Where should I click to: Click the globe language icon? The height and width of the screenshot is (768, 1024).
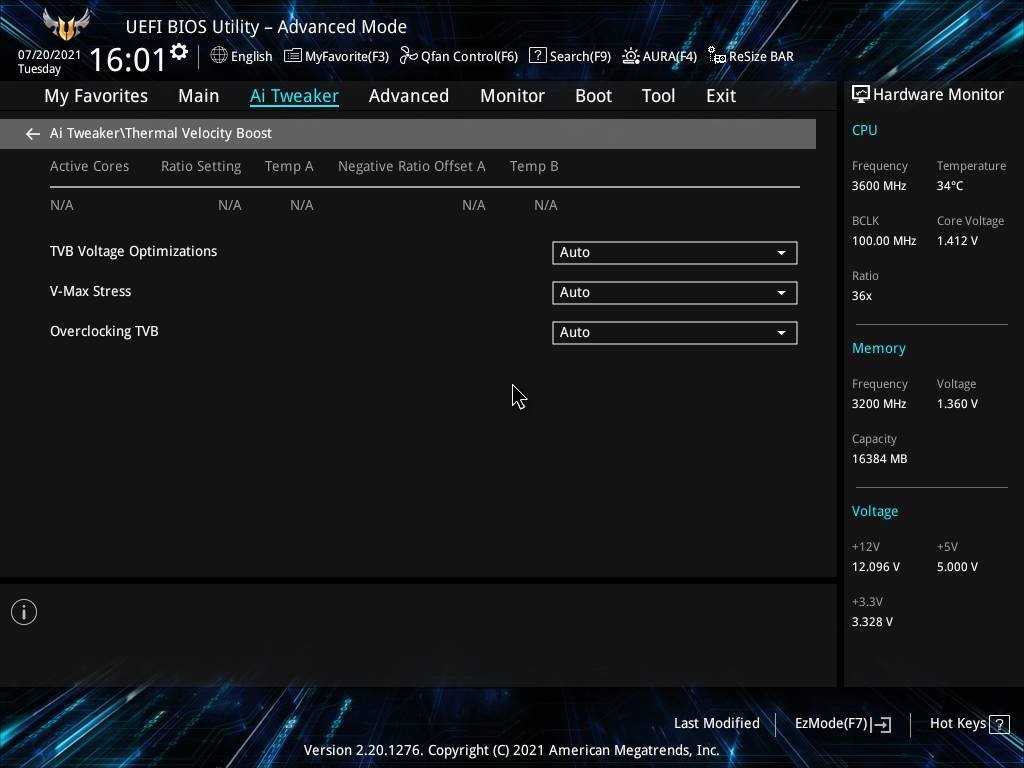pyautogui.click(x=219, y=56)
